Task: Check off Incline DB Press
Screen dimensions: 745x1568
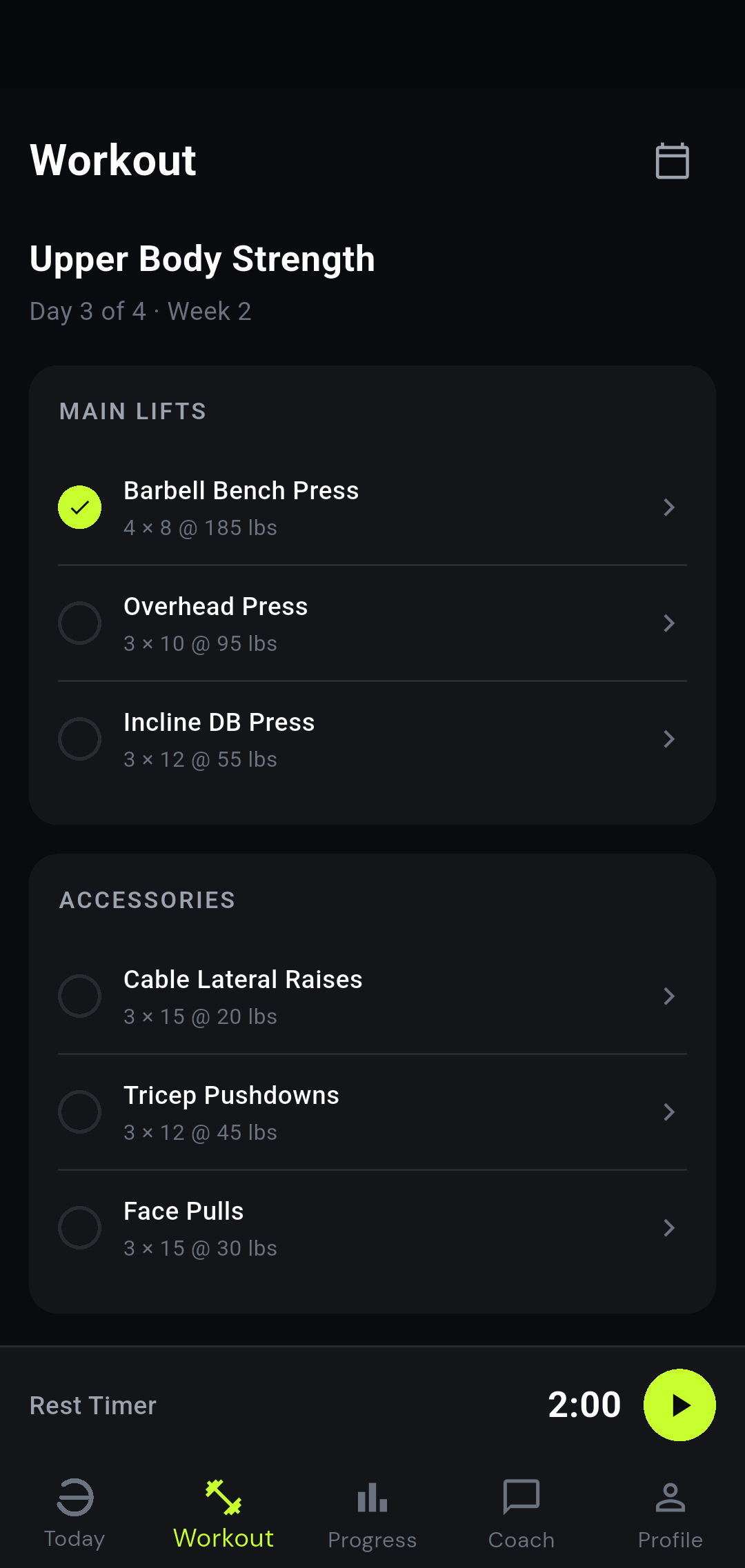Action: 80,739
